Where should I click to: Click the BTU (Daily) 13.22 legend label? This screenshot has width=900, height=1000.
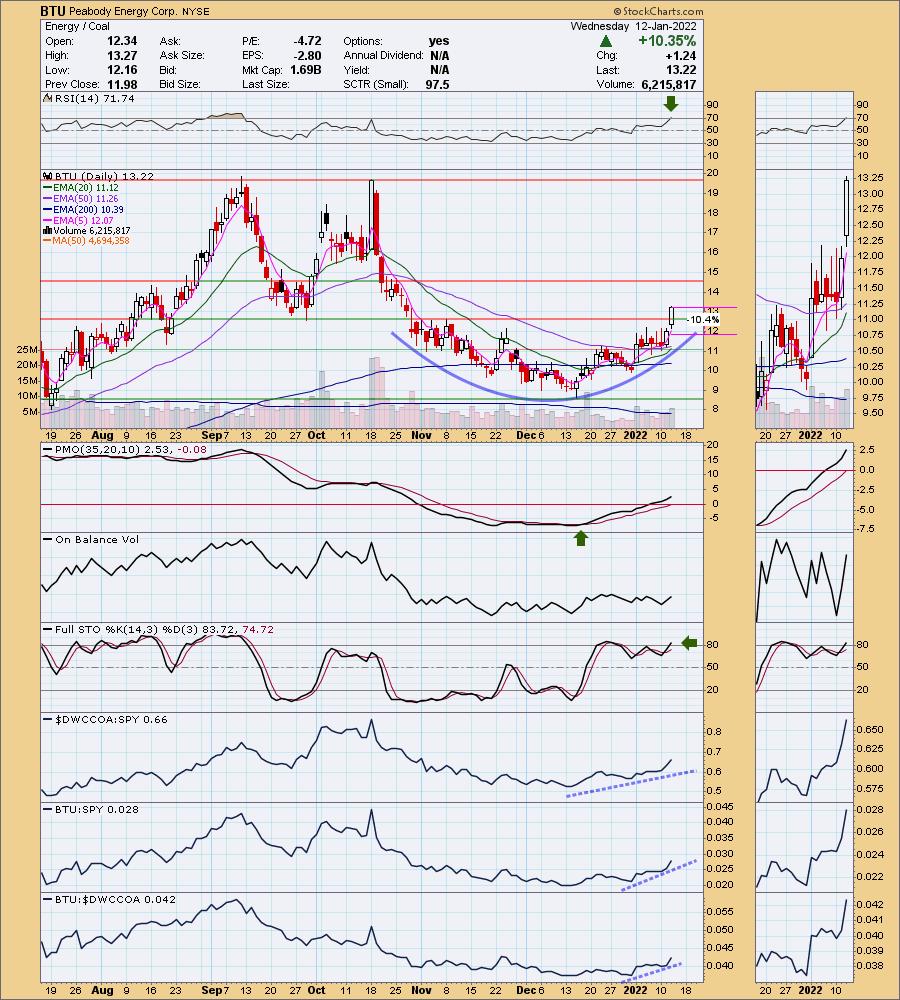click(100, 176)
